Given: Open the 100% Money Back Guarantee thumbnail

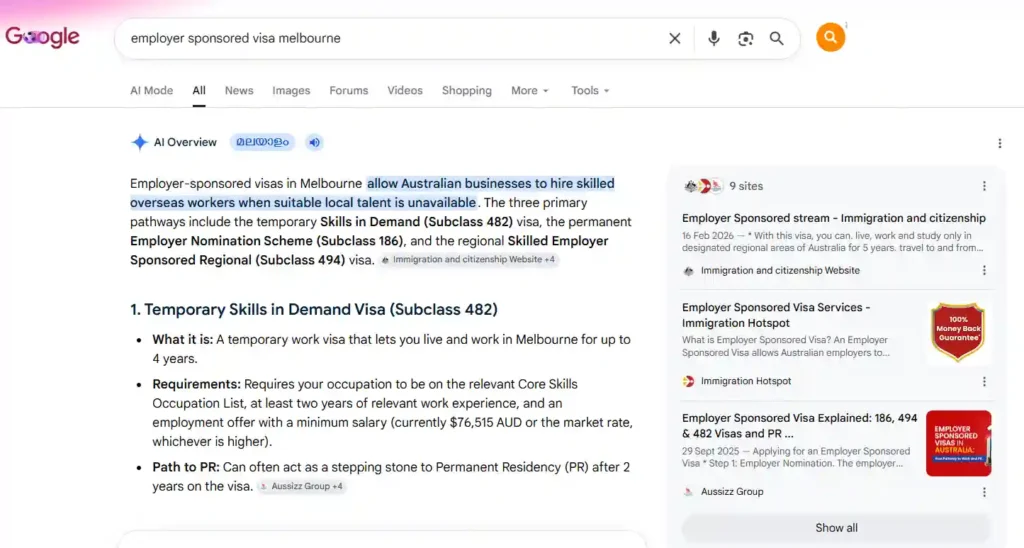Looking at the screenshot, I should [958, 332].
